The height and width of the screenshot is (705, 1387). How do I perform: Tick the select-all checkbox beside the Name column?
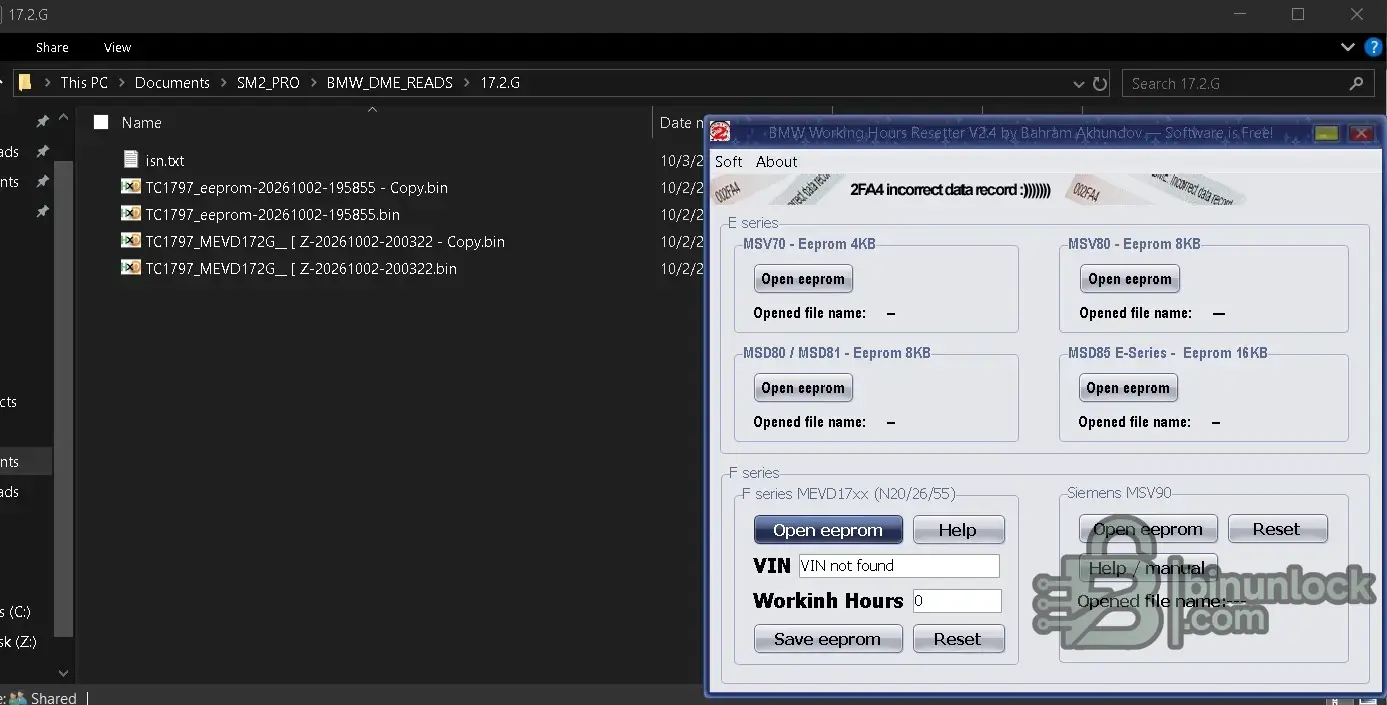[x=100, y=123]
